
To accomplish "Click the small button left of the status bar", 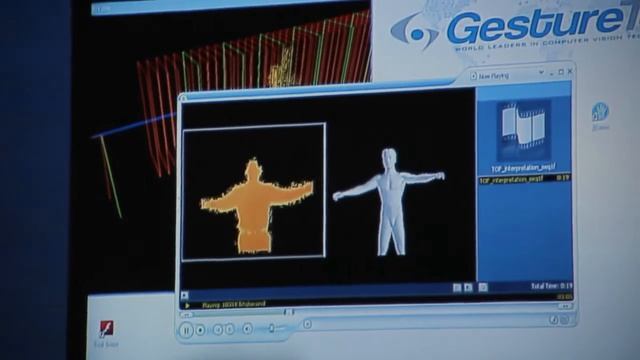I will pos(184,295).
